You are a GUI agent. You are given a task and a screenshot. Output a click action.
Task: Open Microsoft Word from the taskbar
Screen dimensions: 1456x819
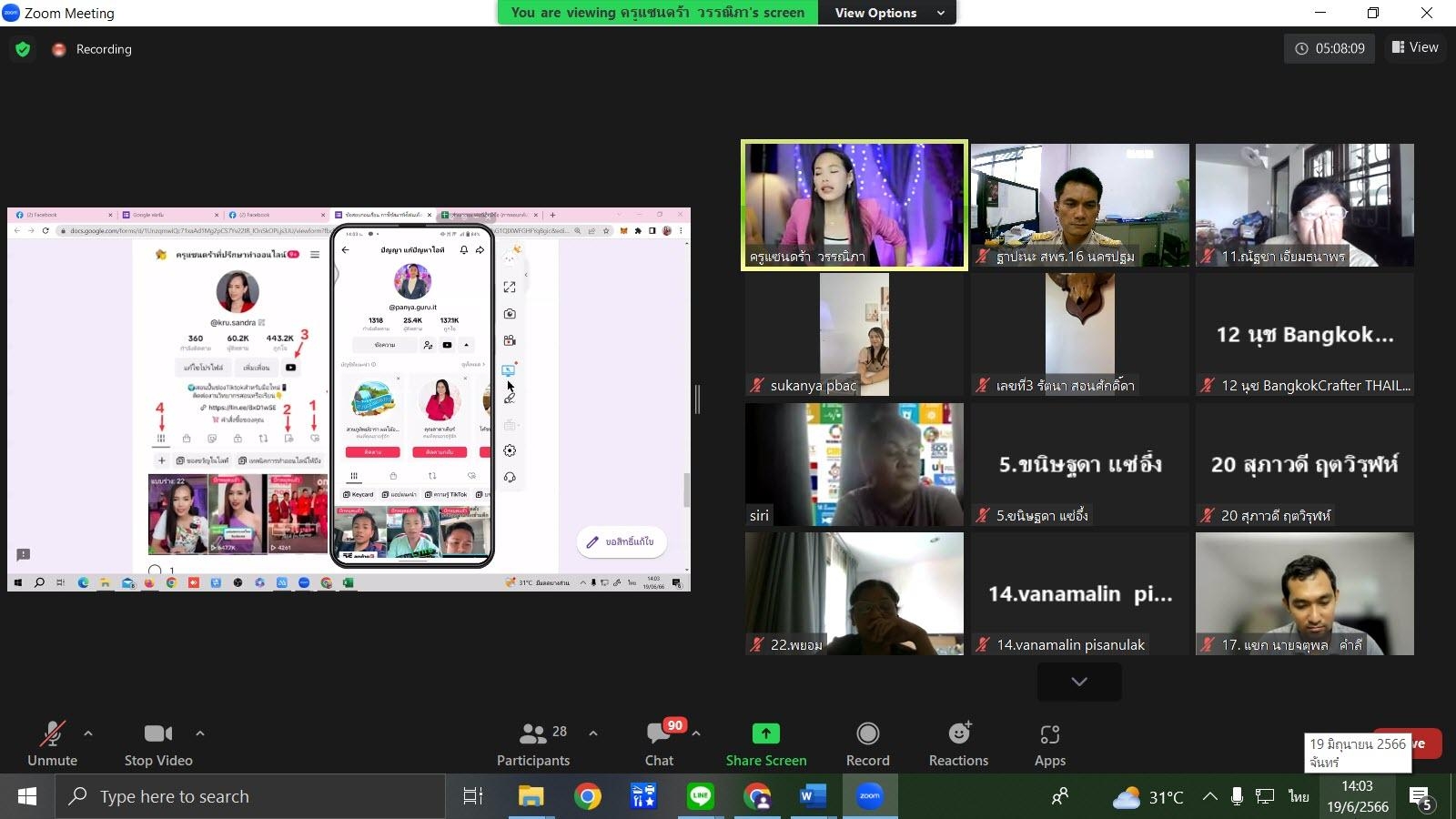pos(812,796)
